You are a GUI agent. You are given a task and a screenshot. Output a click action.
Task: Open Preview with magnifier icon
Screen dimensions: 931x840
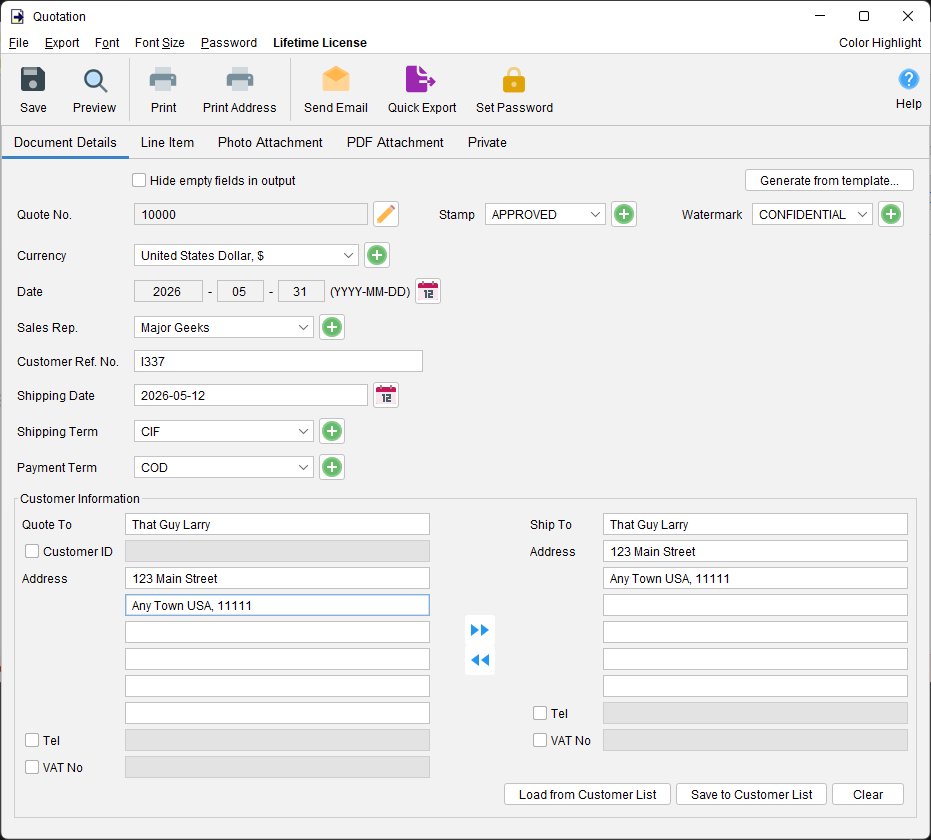95,81
